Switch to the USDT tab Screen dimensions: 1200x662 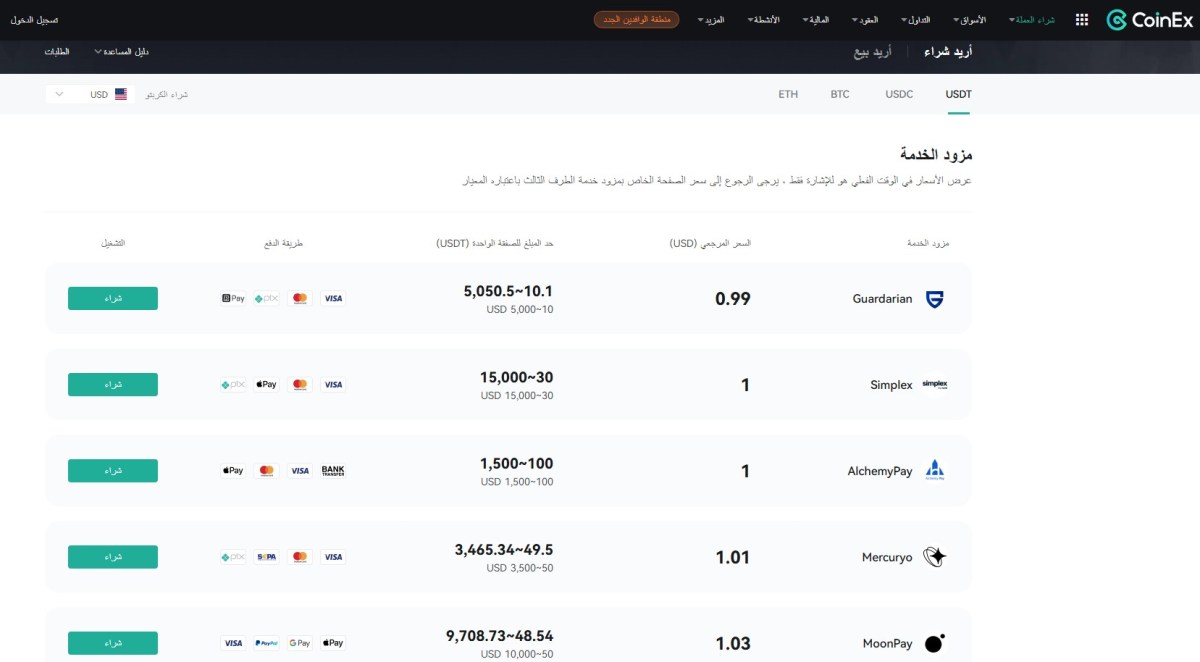coord(958,94)
